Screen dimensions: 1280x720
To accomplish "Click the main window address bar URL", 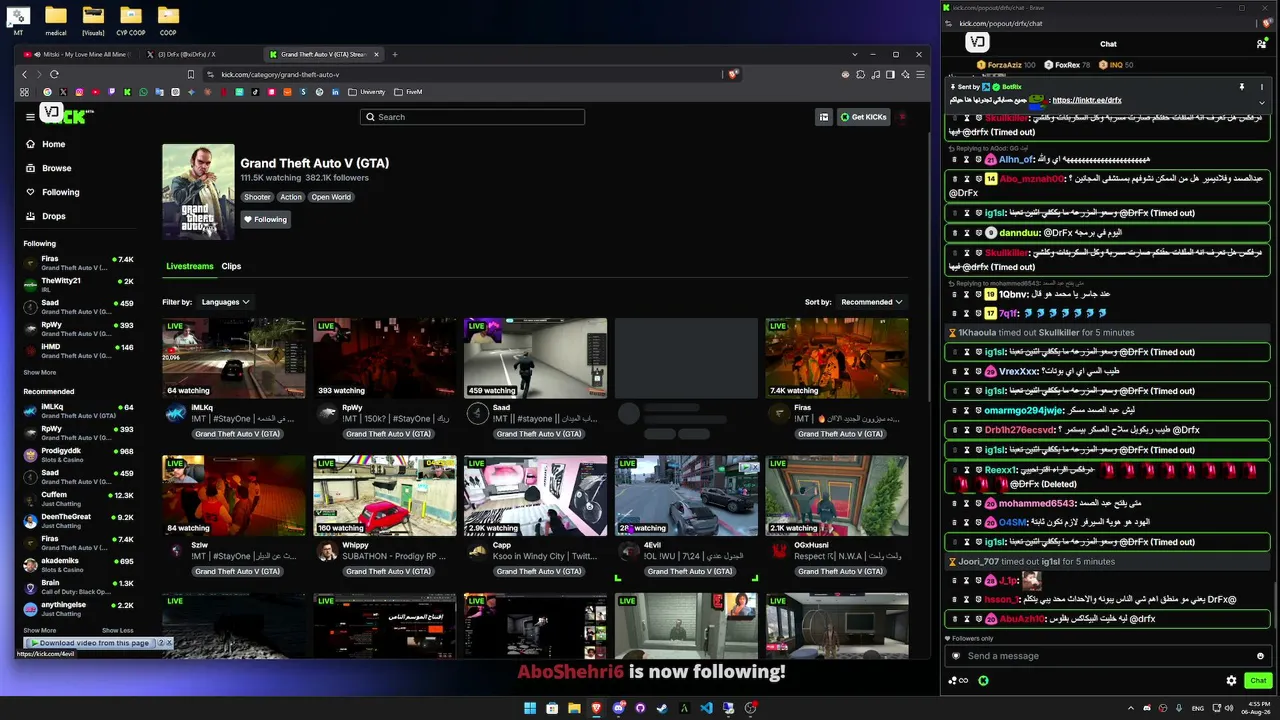I will click(x=280, y=74).
